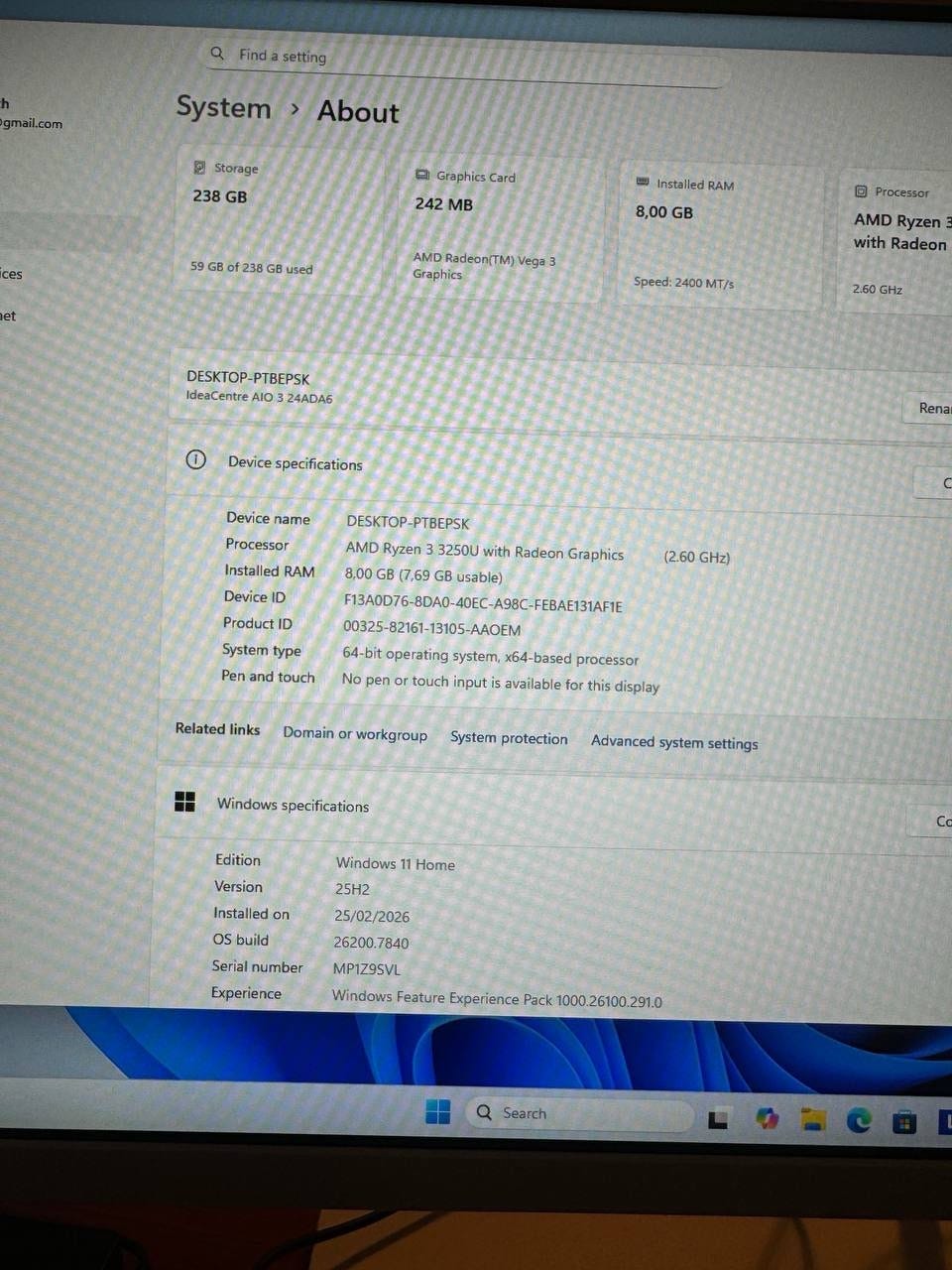
Task: Click the taskbar Search box
Action: tap(579, 1113)
